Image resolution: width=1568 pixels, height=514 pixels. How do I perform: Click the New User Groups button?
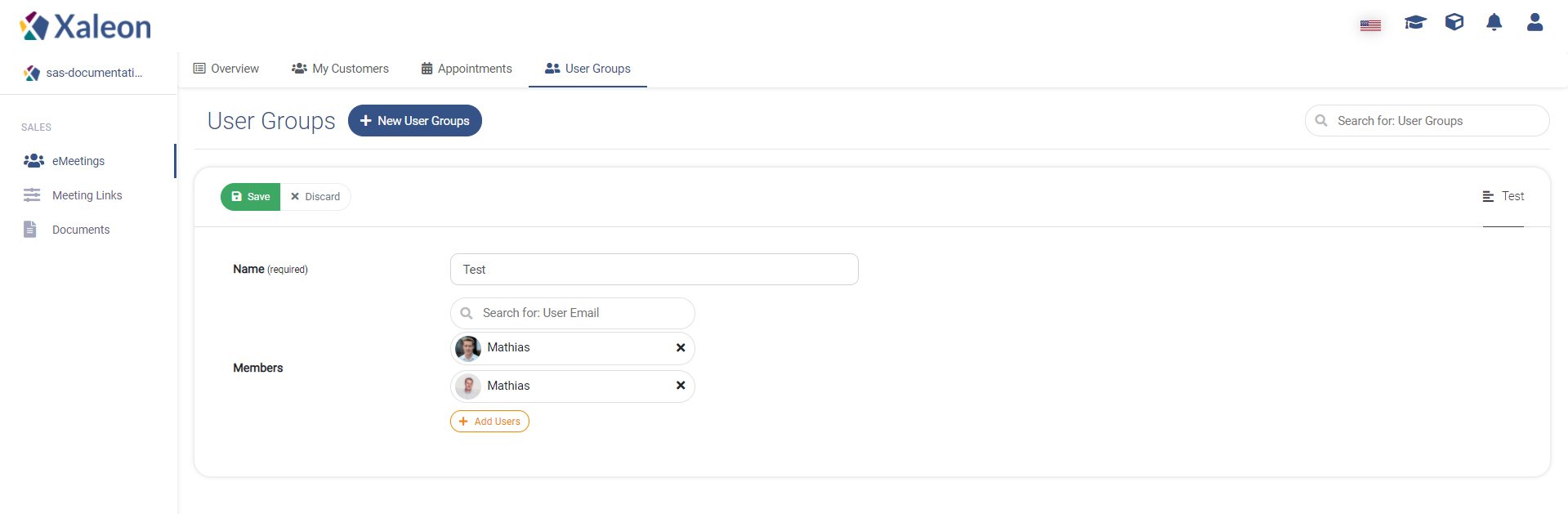coord(415,121)
